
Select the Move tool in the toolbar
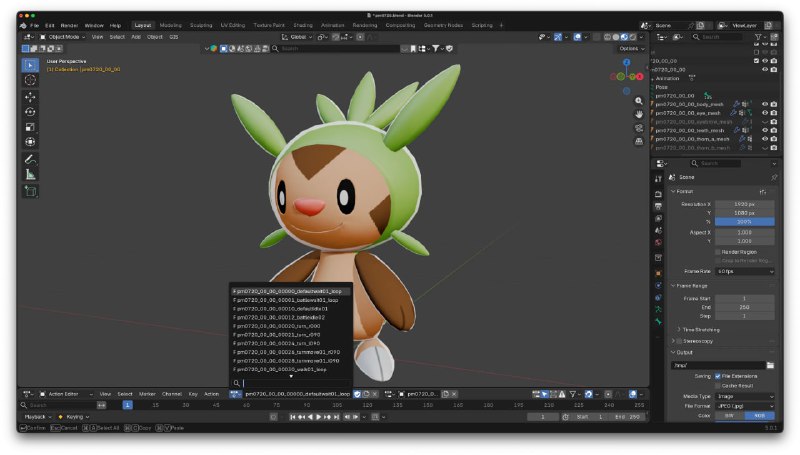tap(30, 97)
